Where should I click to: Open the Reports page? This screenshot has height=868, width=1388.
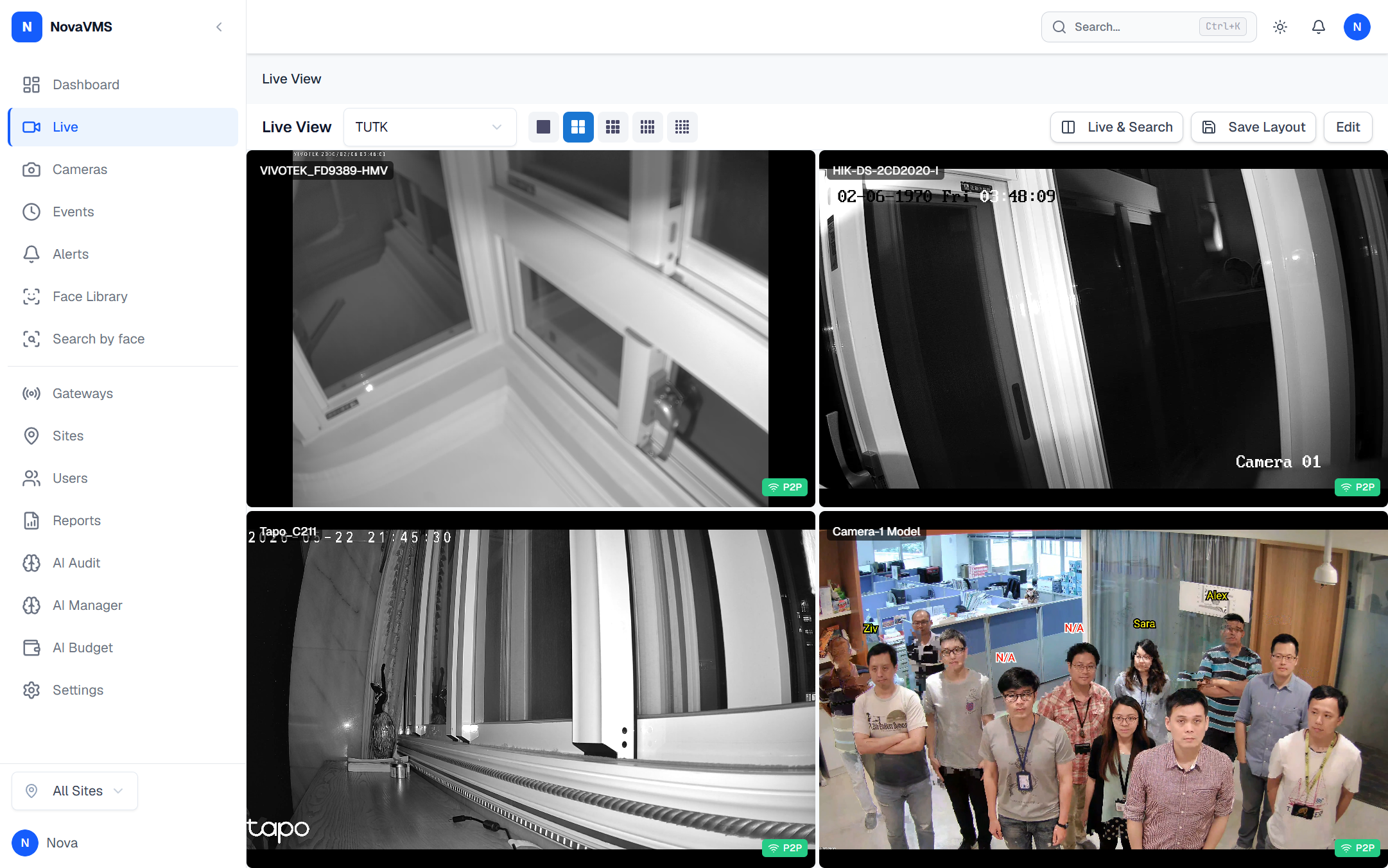pos(123,521)
